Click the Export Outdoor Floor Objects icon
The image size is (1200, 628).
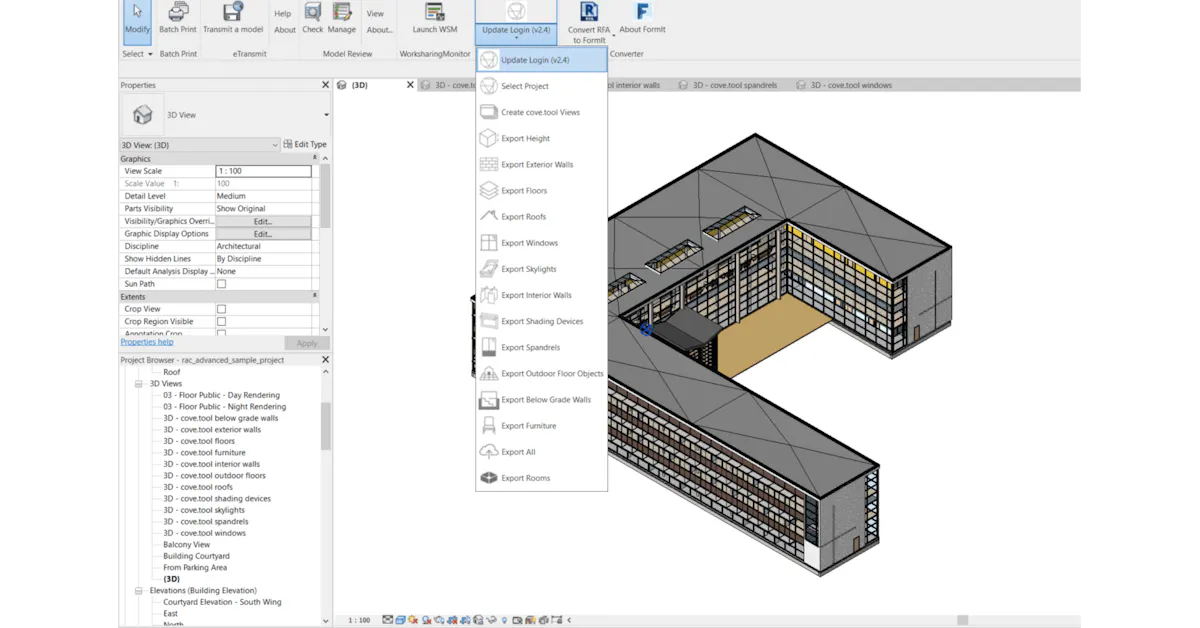[488, 373]
